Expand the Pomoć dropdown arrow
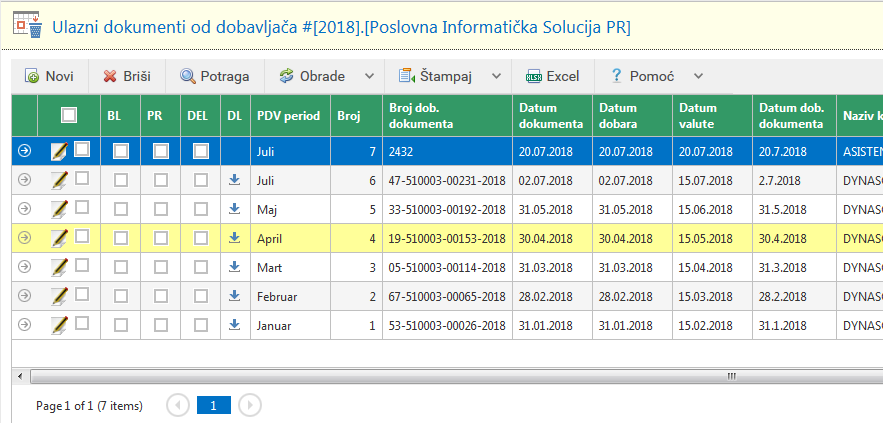 pos(698,76)
